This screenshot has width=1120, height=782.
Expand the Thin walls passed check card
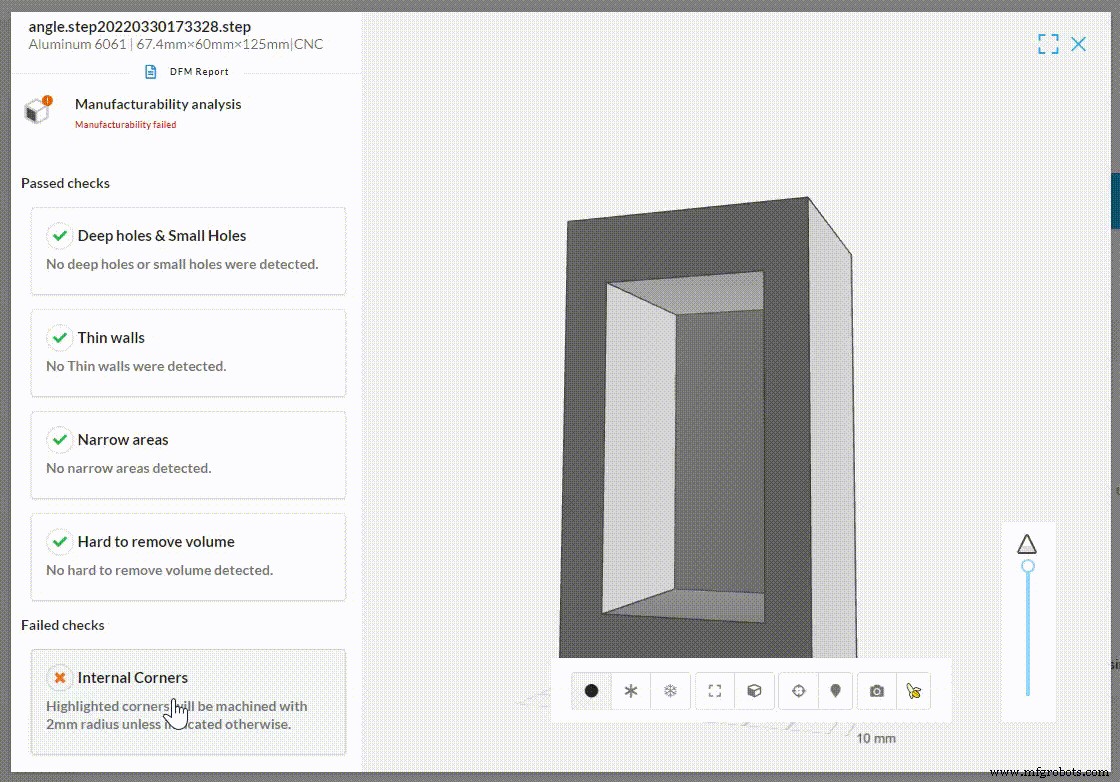[188, 351]
